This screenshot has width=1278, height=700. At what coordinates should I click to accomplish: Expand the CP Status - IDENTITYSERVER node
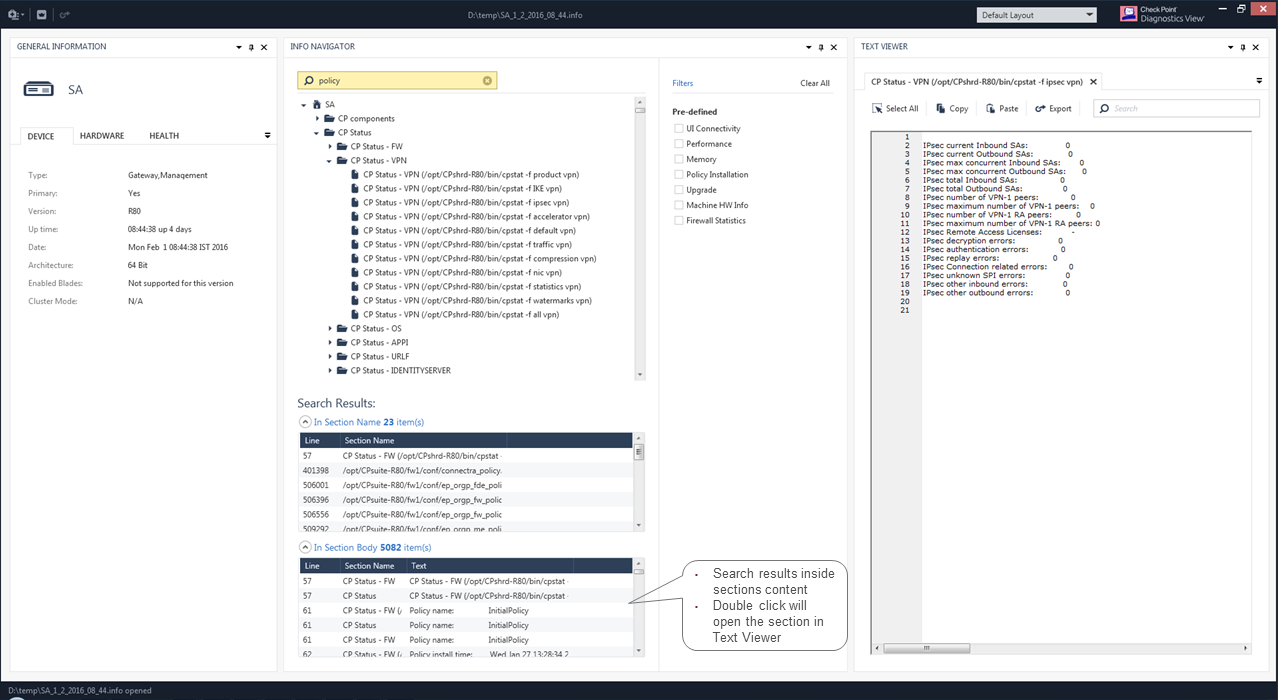tap(330, 371)
